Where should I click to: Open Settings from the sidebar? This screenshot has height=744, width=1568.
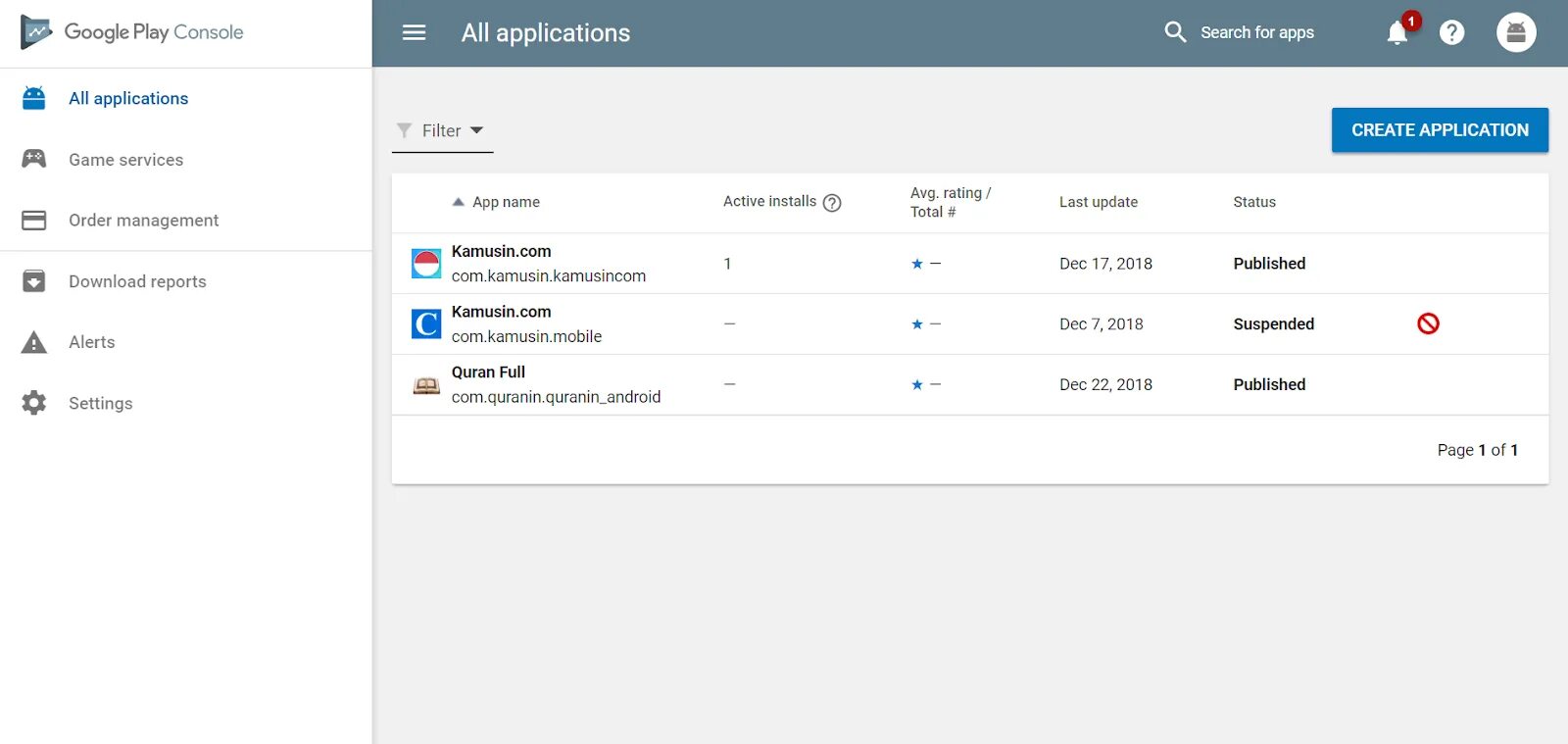100,403
